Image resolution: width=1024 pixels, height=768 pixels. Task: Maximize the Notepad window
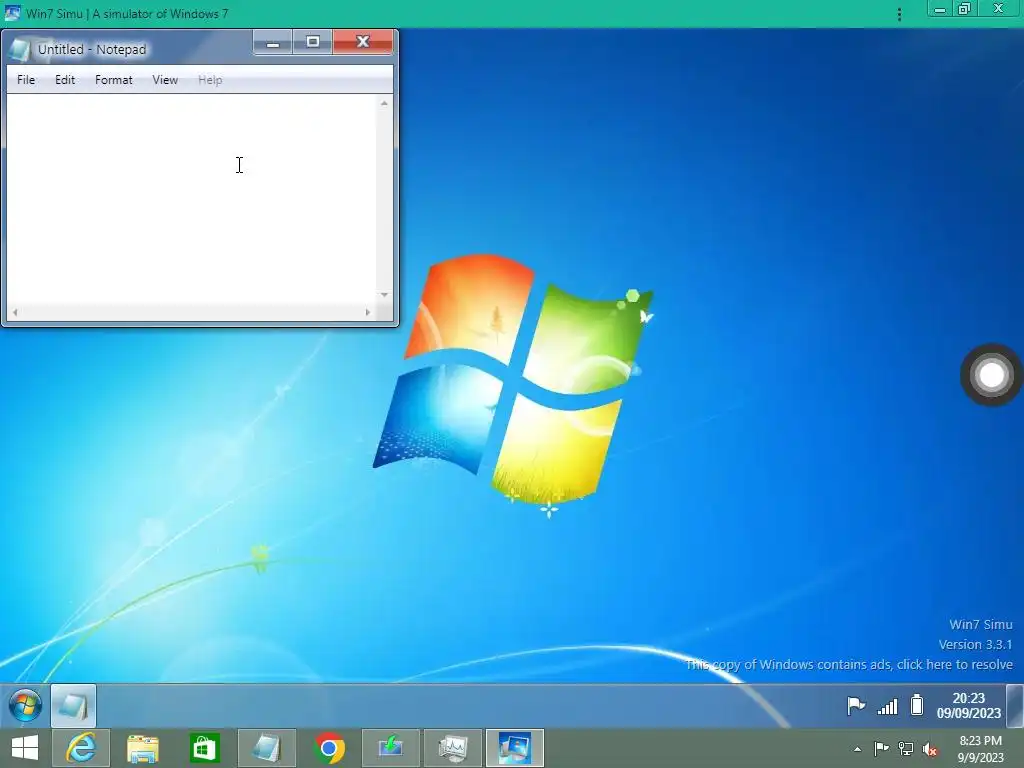pyautogui.click(x=313, y=42)
